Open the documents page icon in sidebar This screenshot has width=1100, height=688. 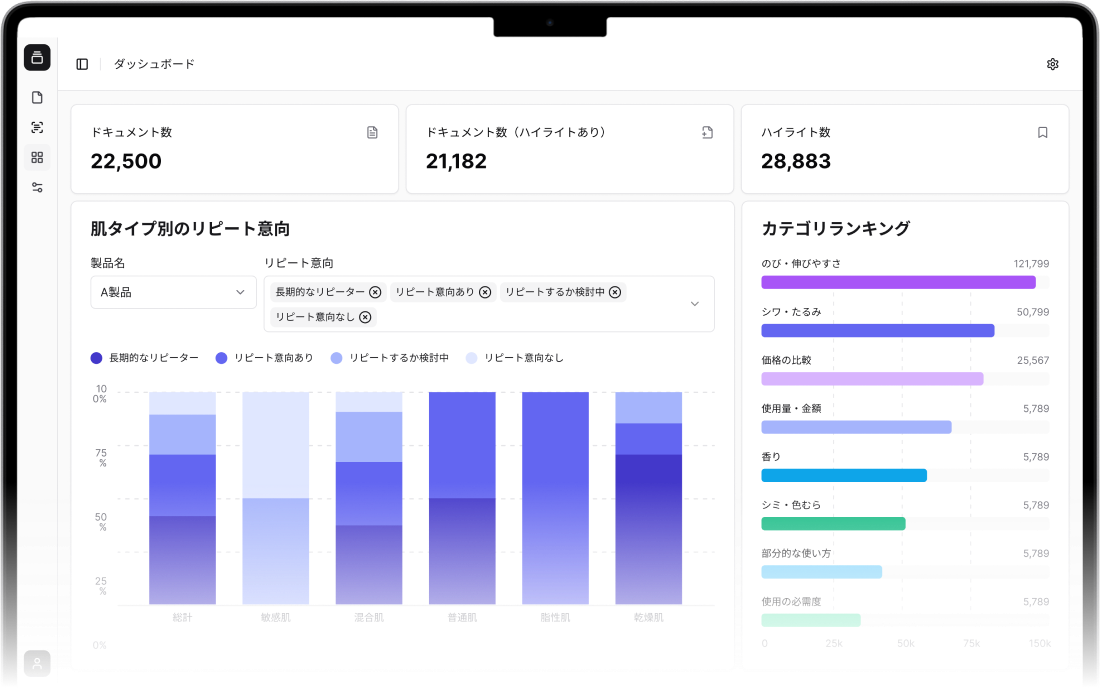coord(37,98)
